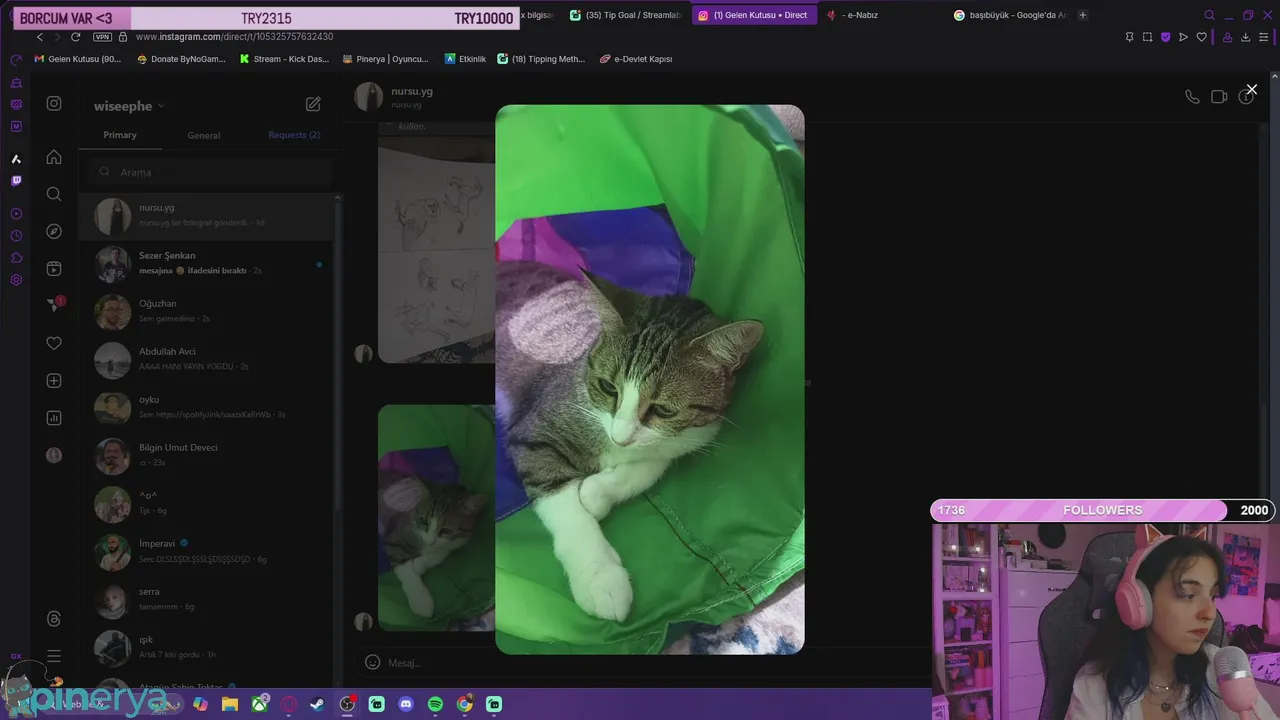Open Gelen Kutusu Gmail bookmark
1280x720 pixels.
(x=77, y=59)
